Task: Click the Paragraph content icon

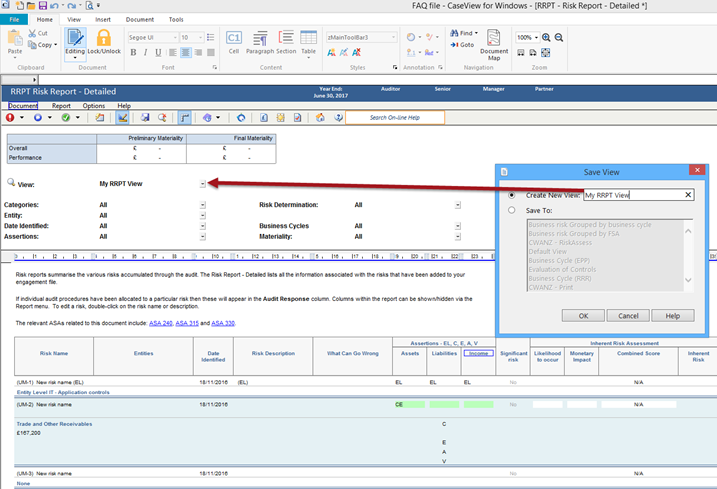Action: 260,38
